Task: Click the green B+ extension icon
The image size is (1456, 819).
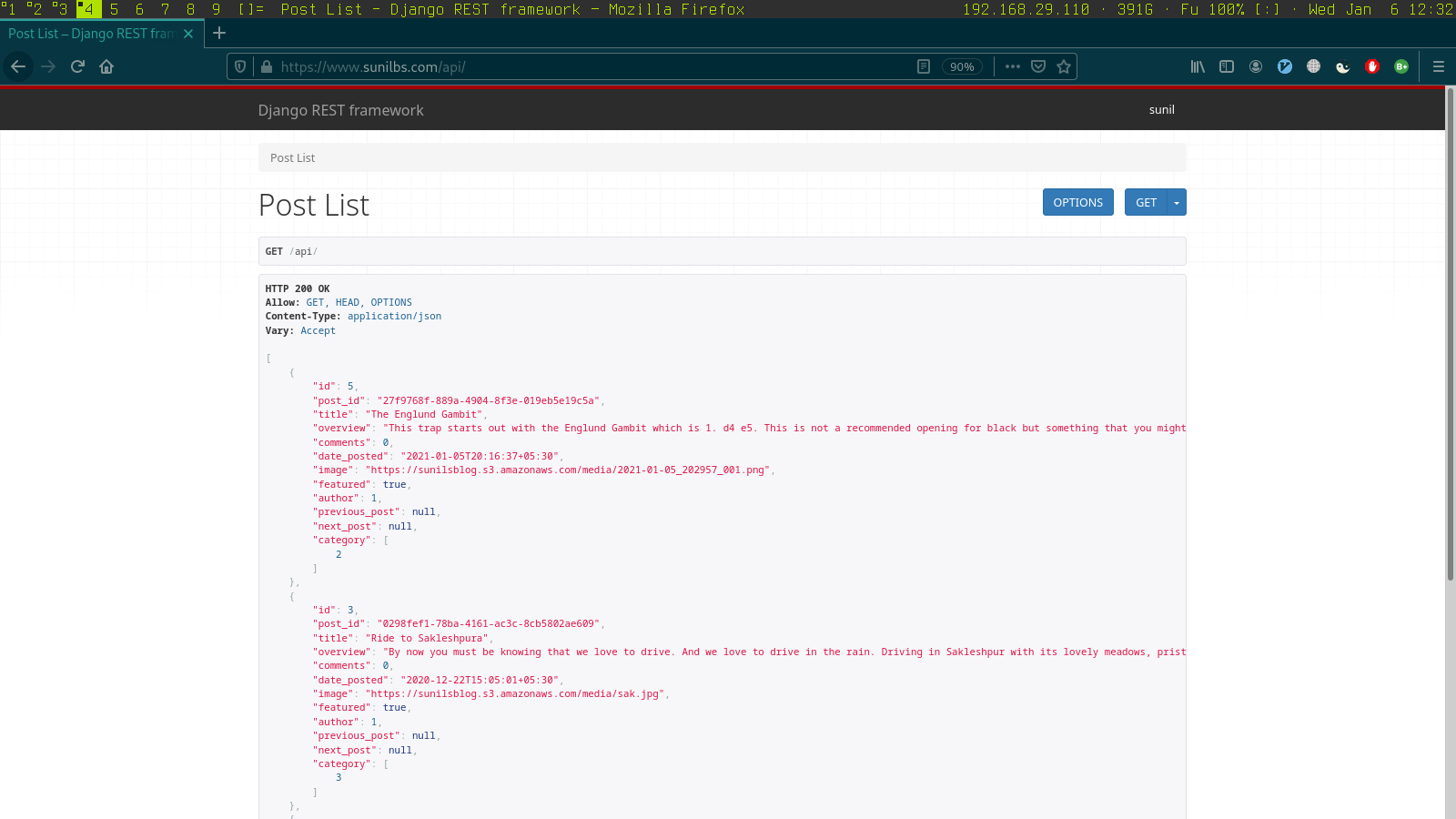Action: coord(1401,66)
